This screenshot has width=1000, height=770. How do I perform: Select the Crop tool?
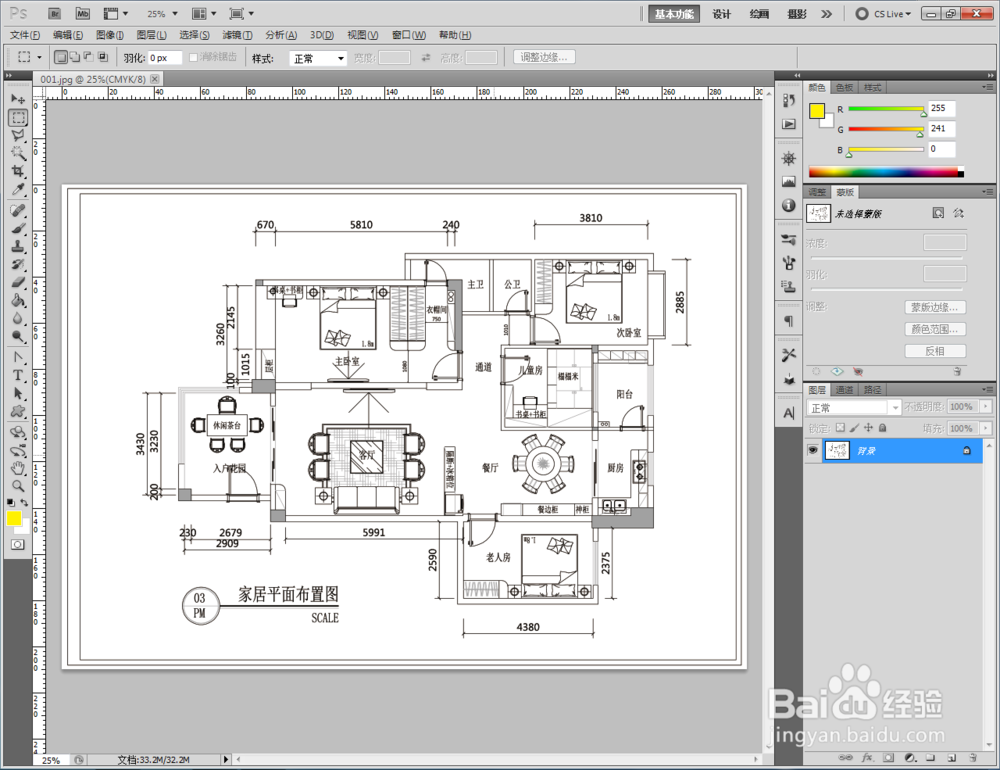[x=18, y=171]
